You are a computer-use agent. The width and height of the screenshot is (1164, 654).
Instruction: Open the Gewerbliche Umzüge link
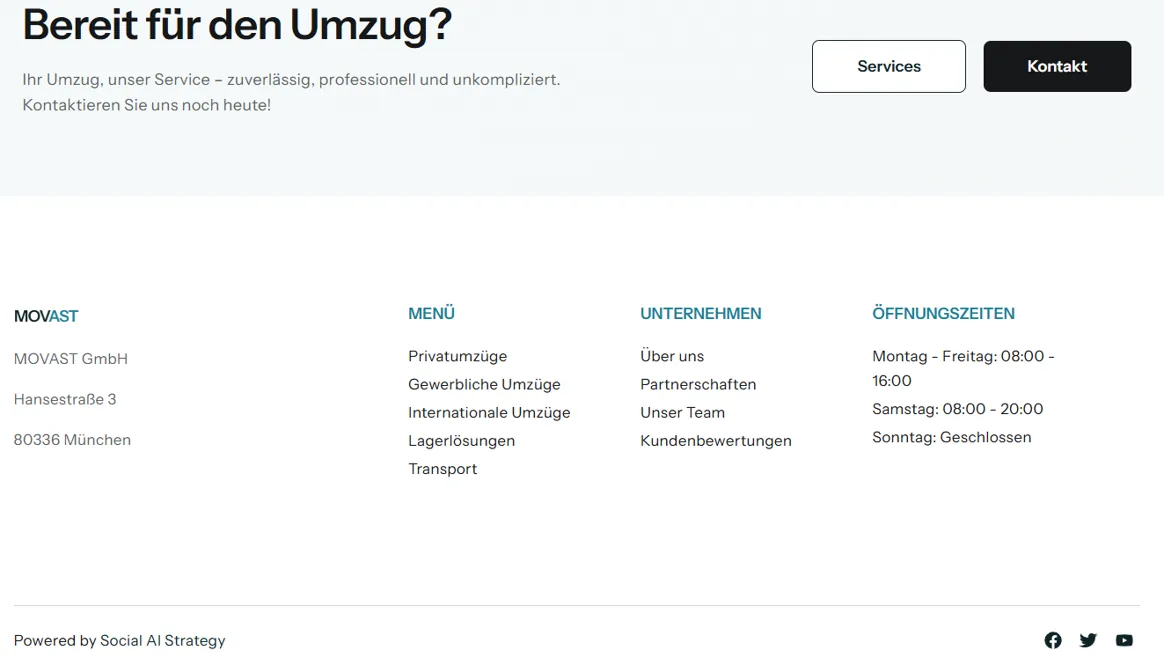click(x=484, y=385)
